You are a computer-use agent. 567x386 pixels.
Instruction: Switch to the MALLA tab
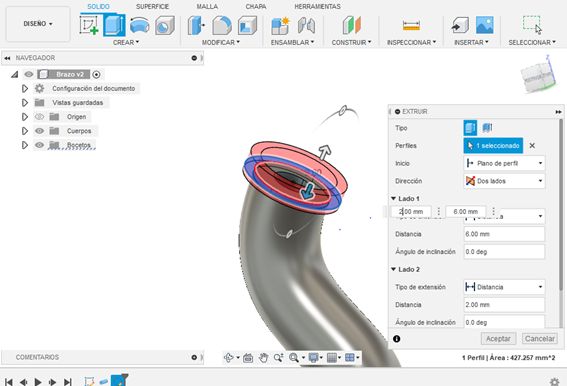point(207,7)
